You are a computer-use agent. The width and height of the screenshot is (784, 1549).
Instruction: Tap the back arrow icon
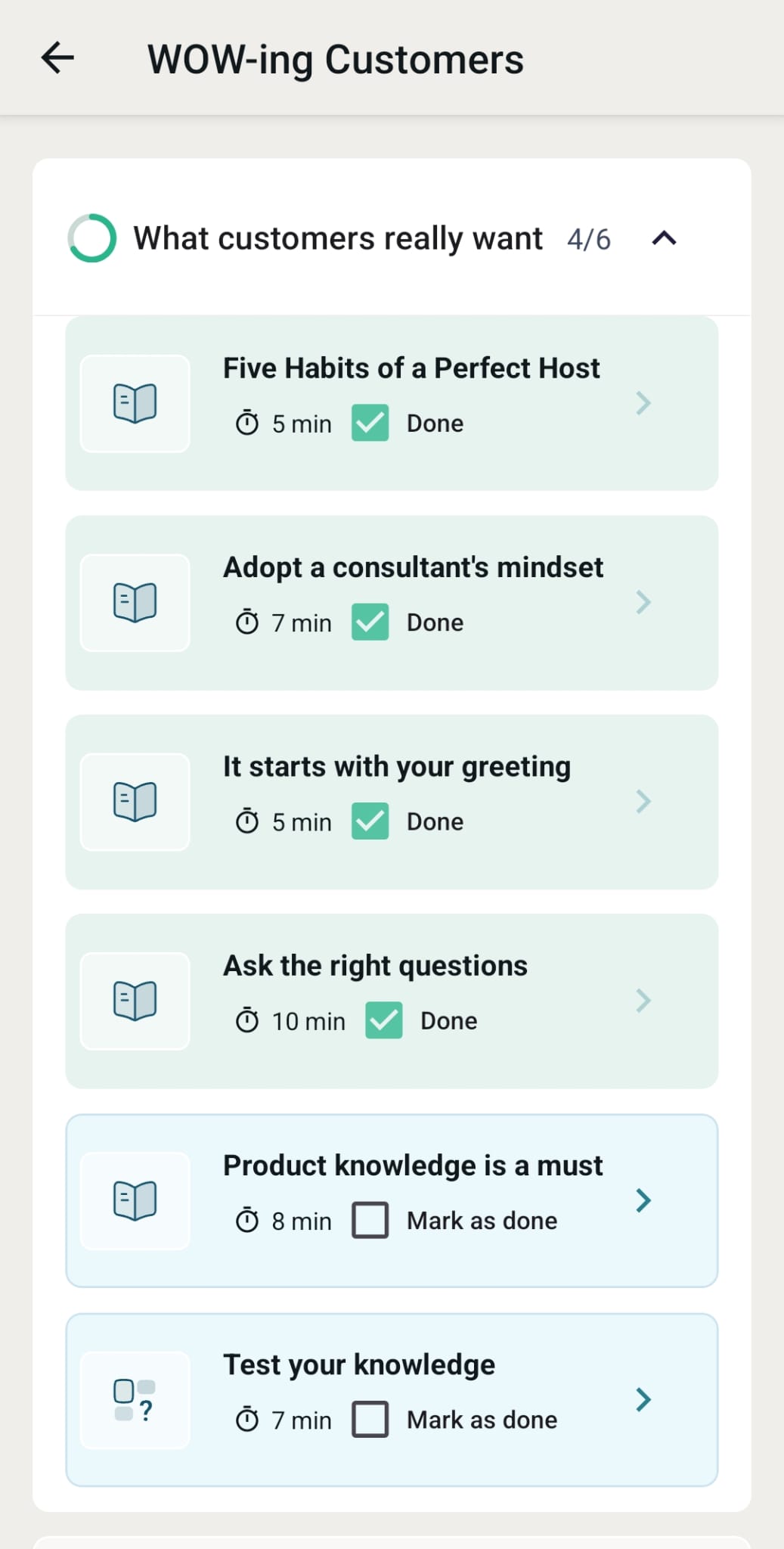(57, 58)
